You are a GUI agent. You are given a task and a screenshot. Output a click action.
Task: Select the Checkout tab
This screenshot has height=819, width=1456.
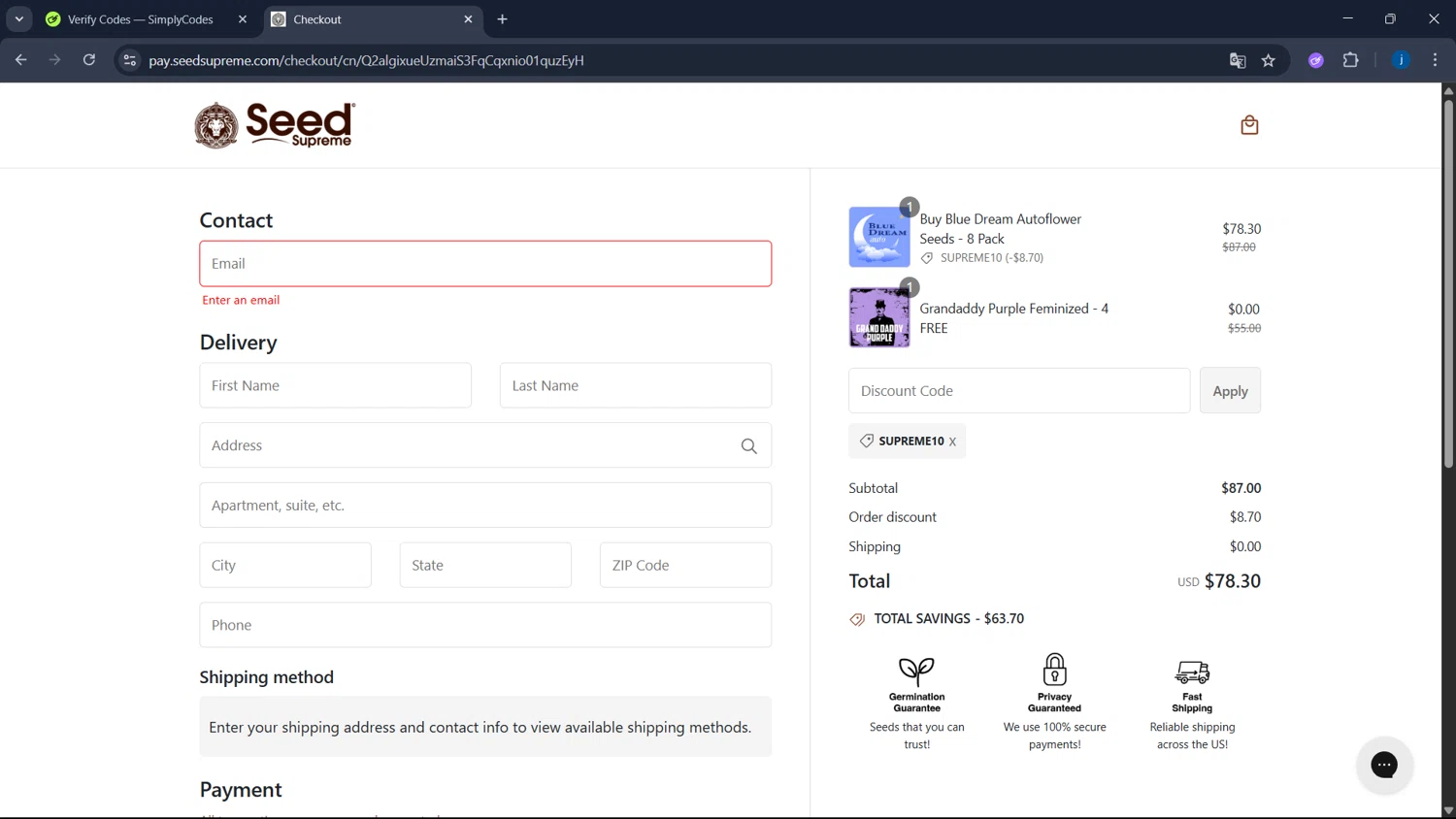tap(374, 19)
